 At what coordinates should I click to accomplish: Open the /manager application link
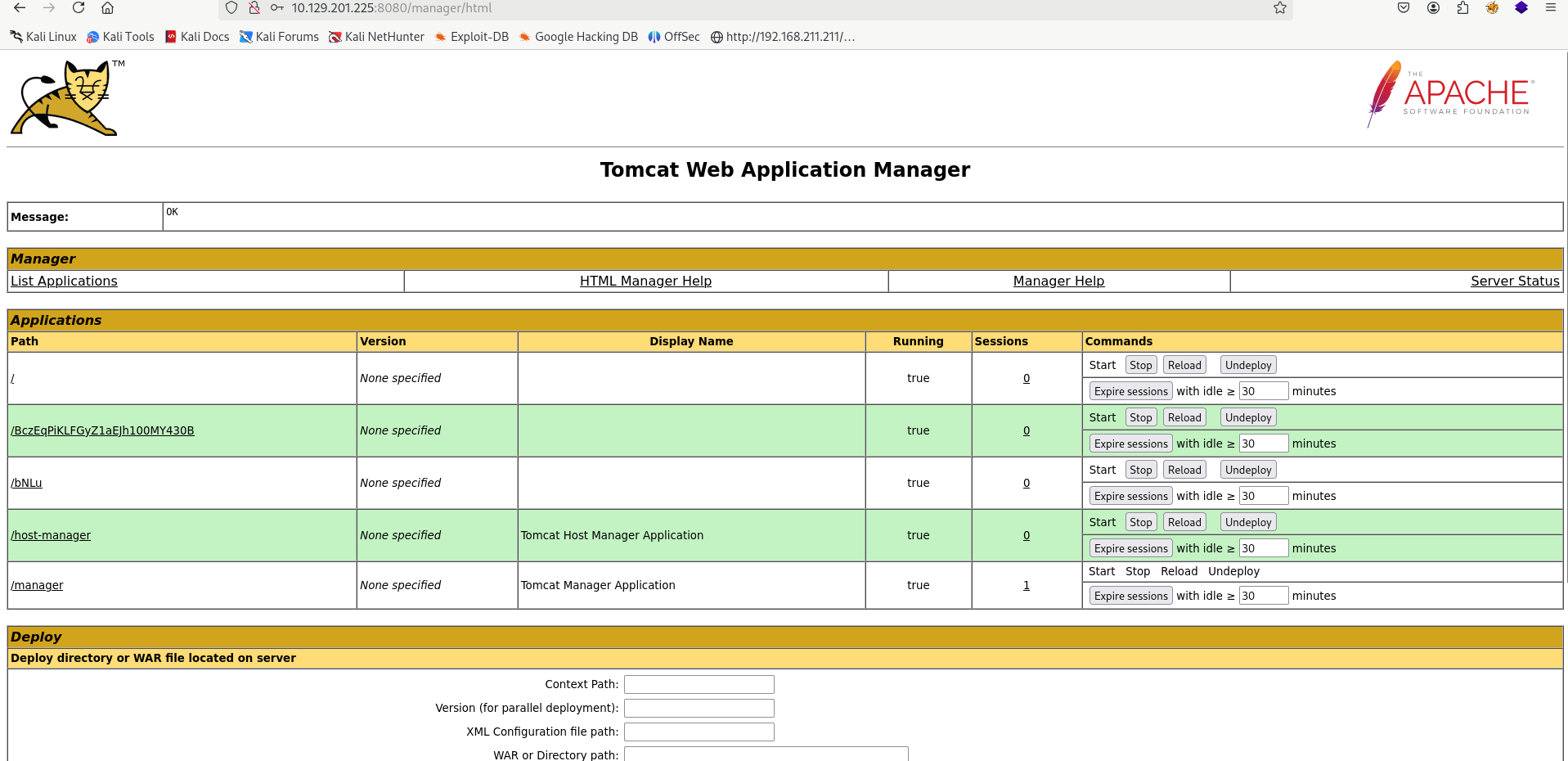tap(37, 585)
